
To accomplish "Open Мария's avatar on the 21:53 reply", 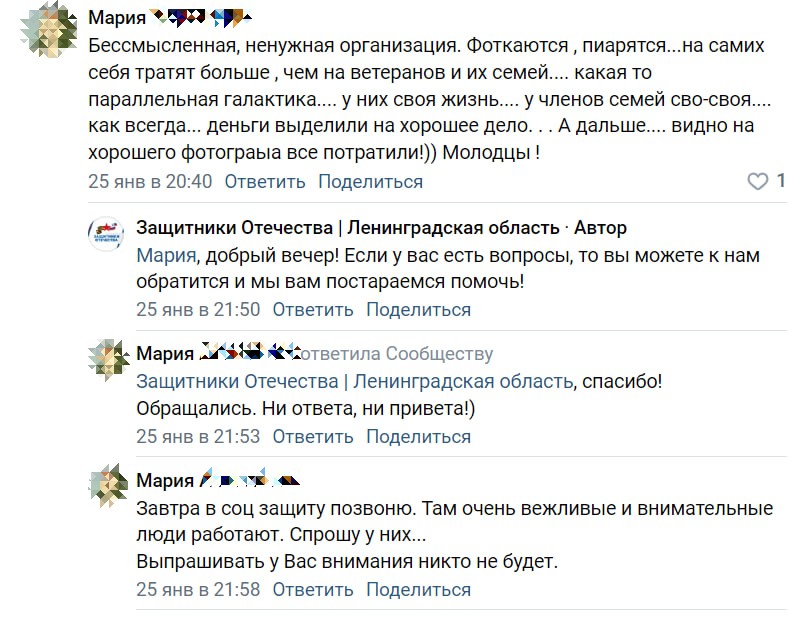I will (106, 359).
